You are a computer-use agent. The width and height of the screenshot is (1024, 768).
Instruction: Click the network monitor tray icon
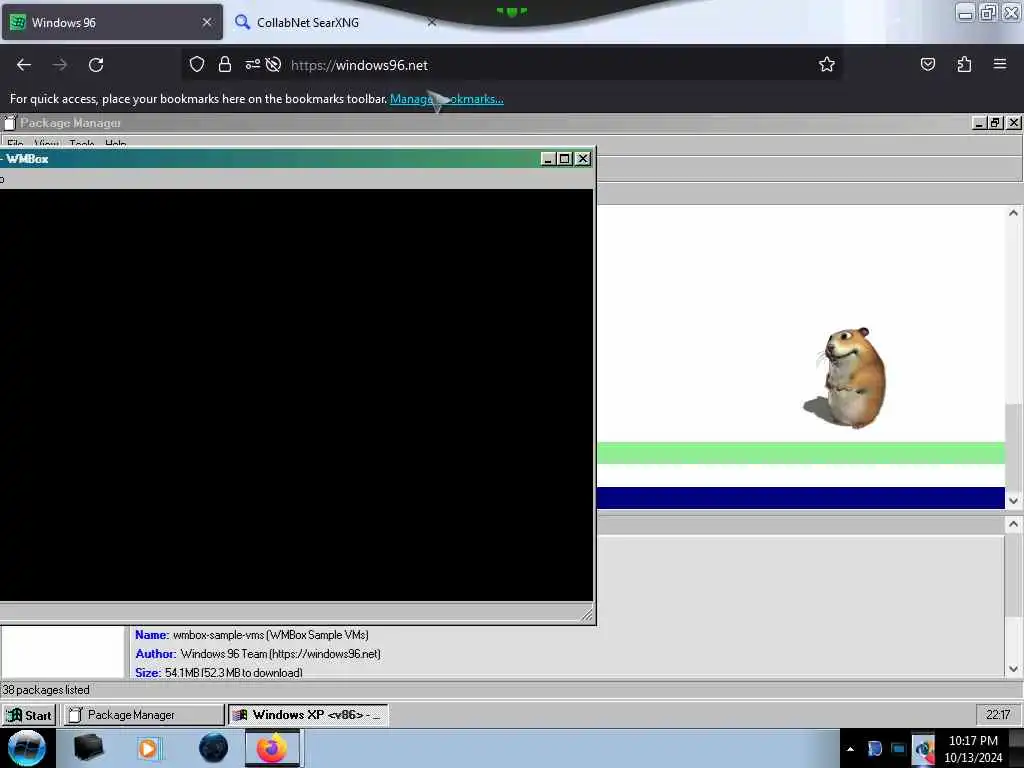pos(899,749)
